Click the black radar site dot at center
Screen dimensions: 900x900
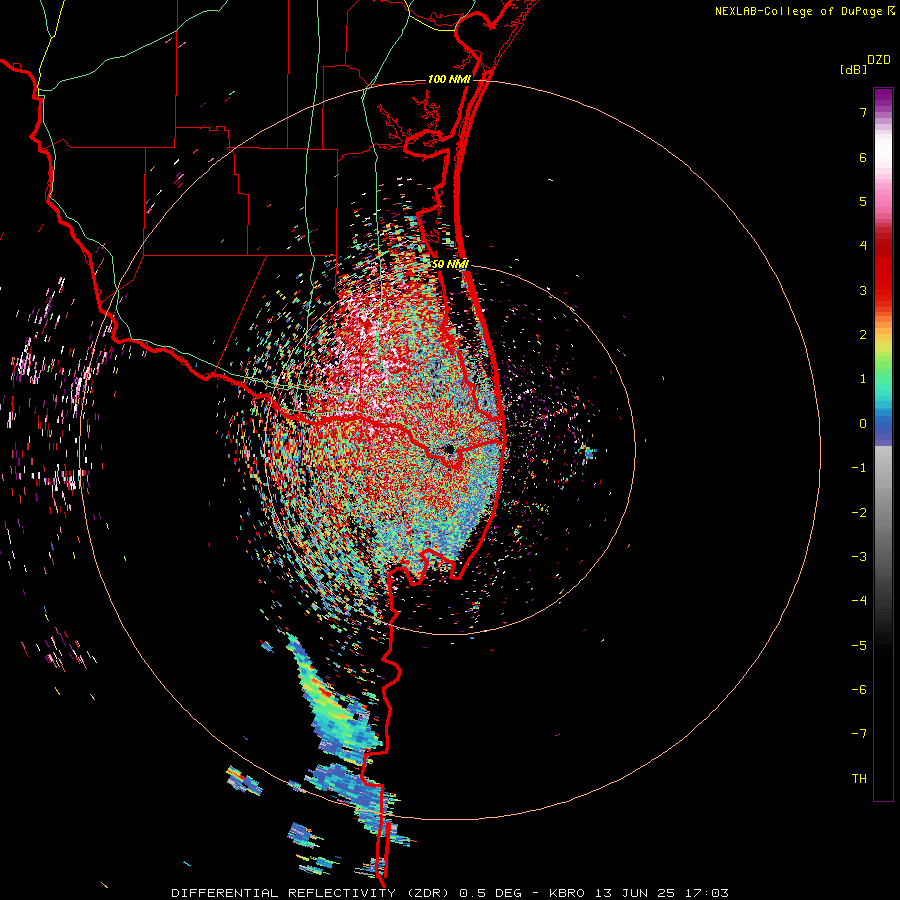click(x=449, y=449)
